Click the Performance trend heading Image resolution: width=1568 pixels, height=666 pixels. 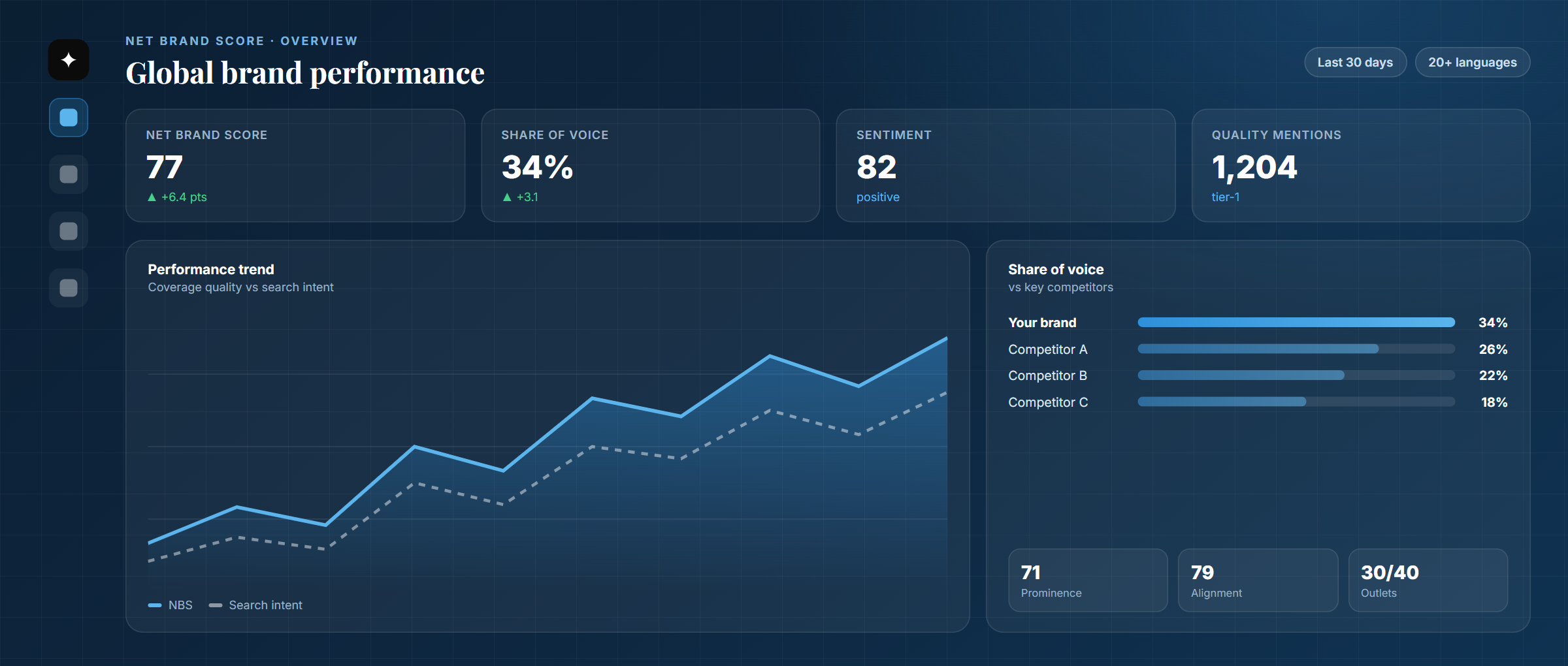coord(211,269)
